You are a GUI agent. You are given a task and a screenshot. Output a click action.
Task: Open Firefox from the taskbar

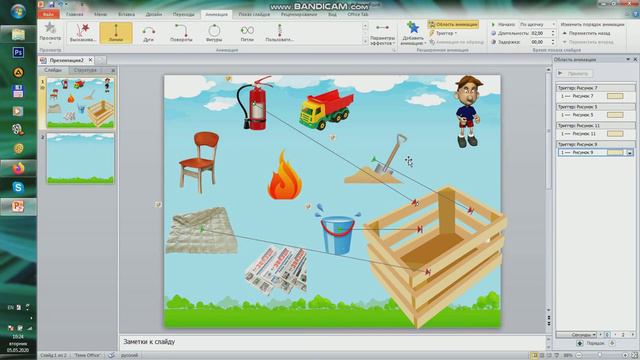(x=18, y=168)
